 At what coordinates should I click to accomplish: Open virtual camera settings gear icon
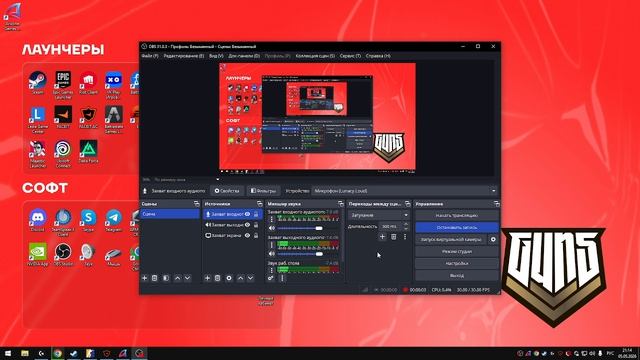click(x=493, y=240)
